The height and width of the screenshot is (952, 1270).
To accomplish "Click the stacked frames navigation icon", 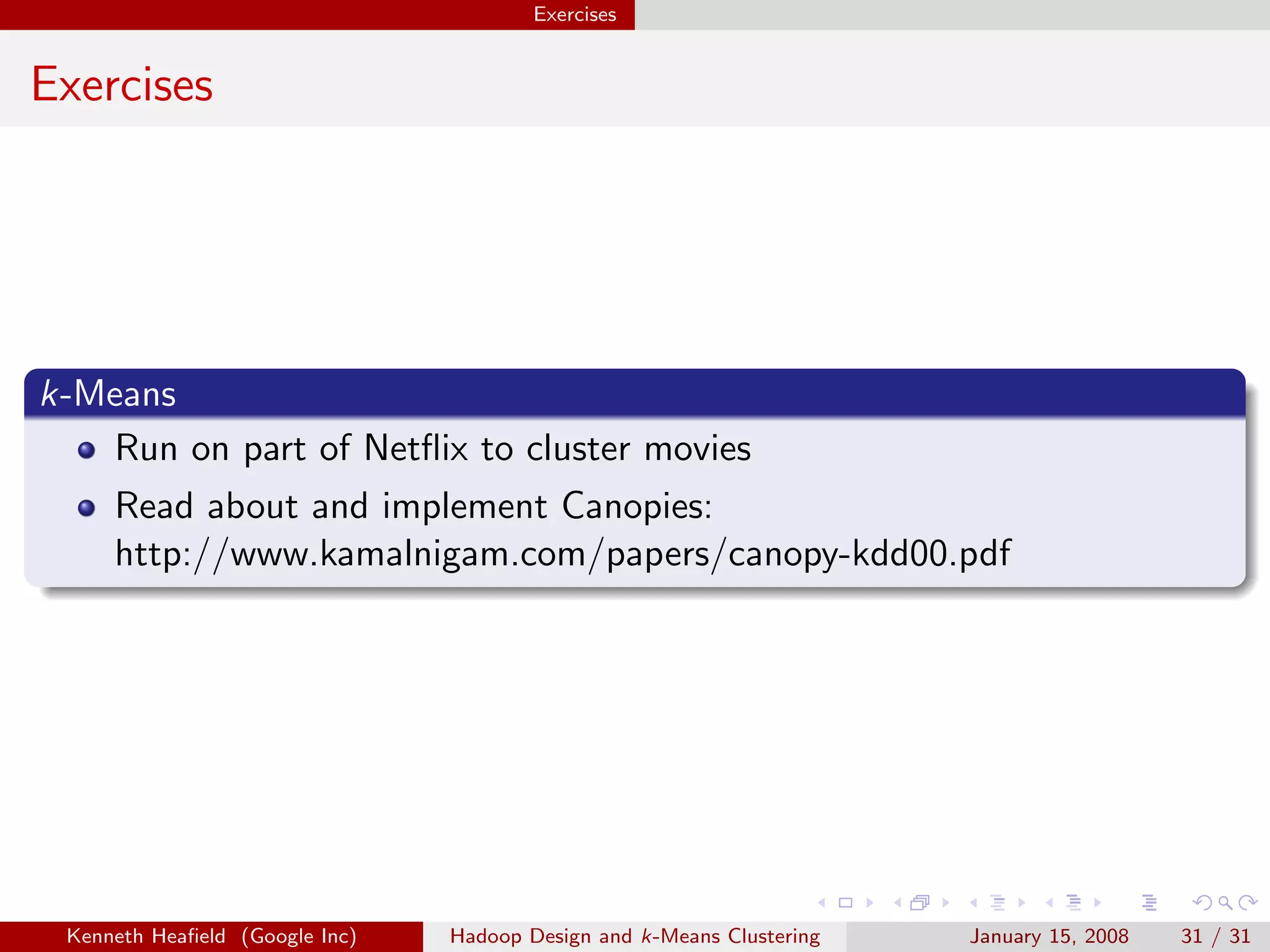I will 920,903.
